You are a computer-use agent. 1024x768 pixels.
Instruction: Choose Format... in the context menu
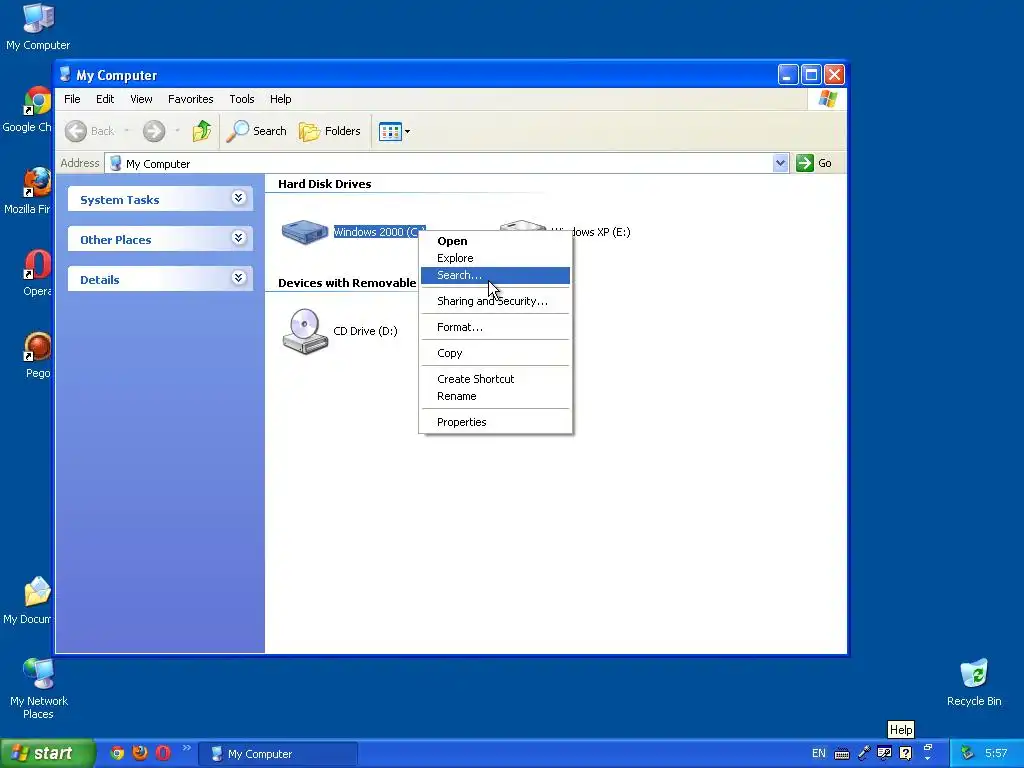tap(495, 327)
